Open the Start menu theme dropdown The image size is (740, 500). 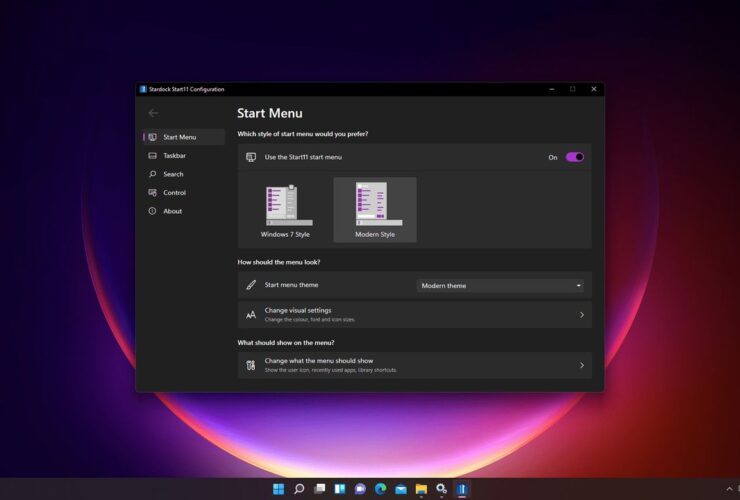(x=500, y=286)
